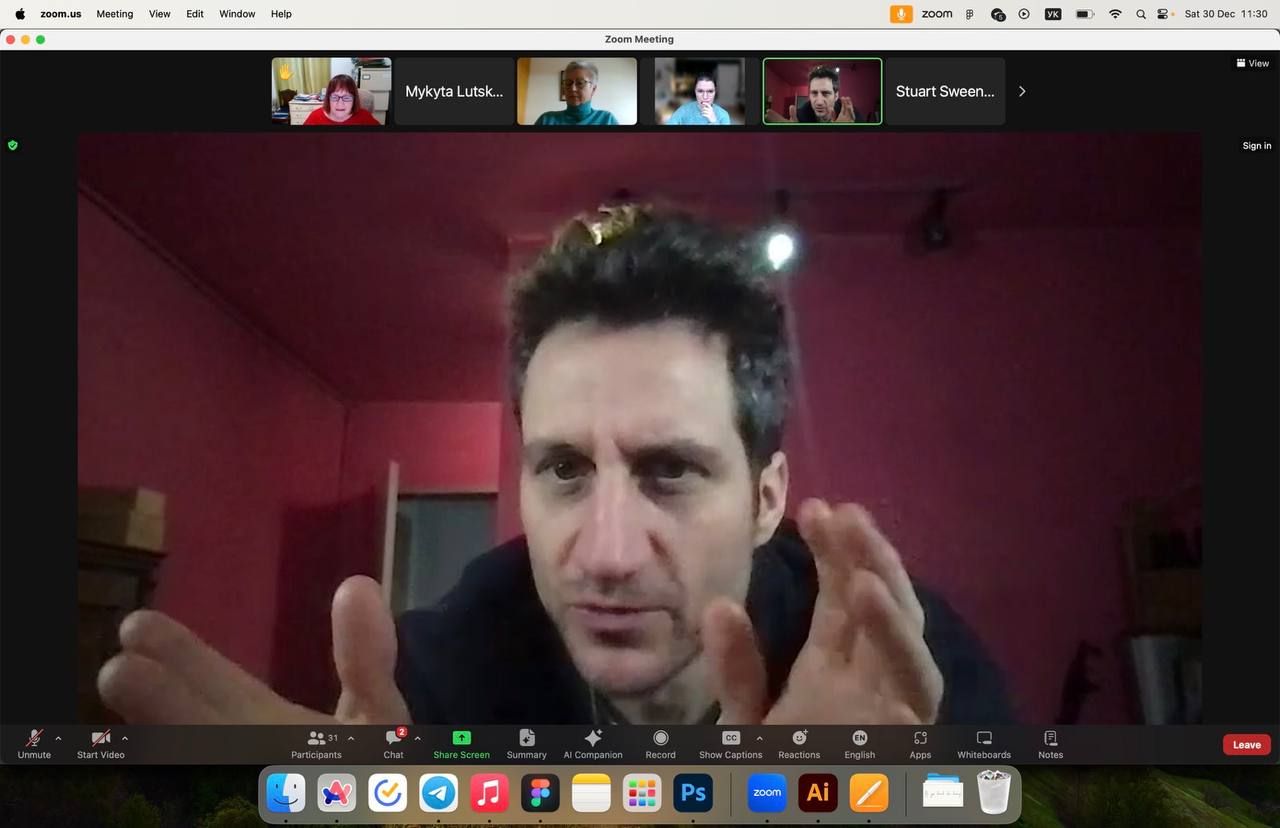Screen dimensions: 1280x828
Task: Click the red Leave button
Action: click(1246, 744)
